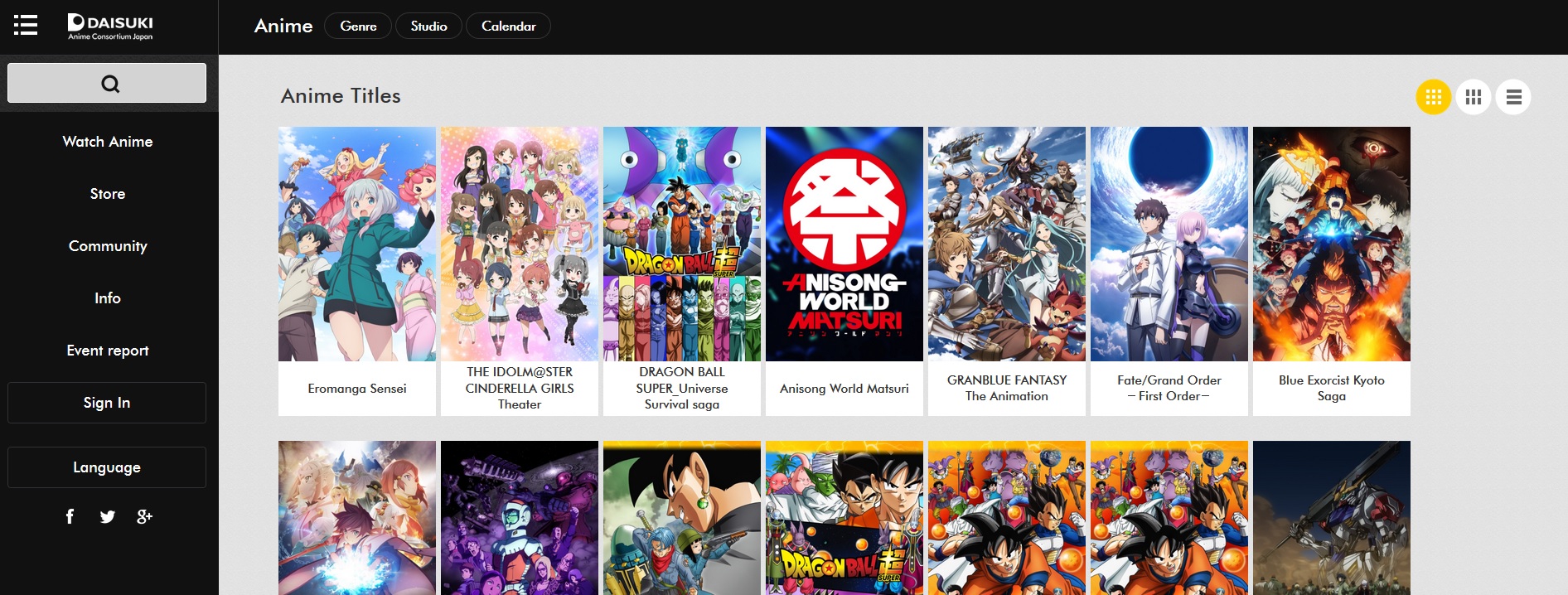Open Event report in the sidebar
This screenshot has width=1568, height=595.
pos(108,351)
